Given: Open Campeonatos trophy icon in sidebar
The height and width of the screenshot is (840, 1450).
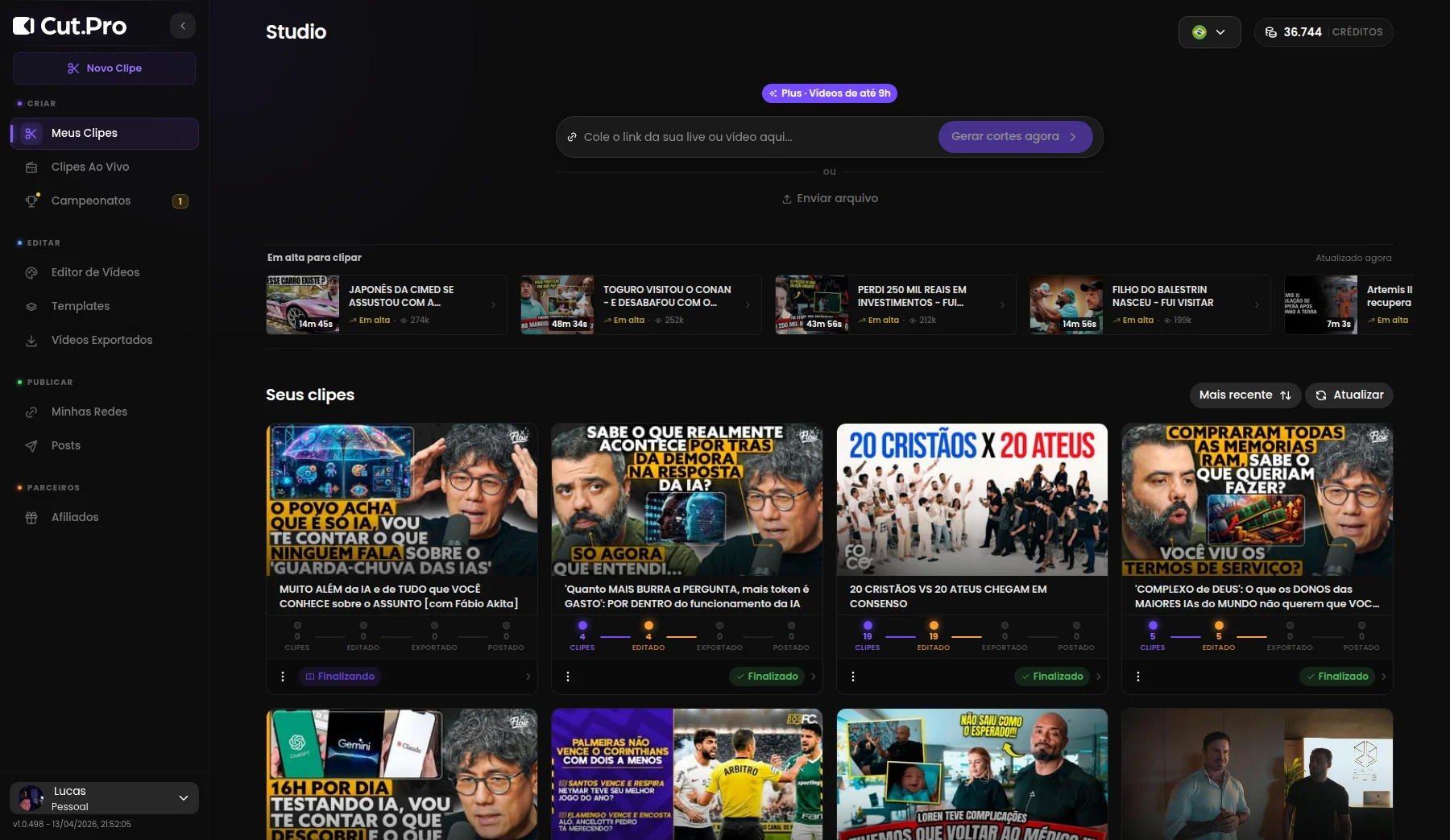Looking at the screenshot, I should coord(31,201).
